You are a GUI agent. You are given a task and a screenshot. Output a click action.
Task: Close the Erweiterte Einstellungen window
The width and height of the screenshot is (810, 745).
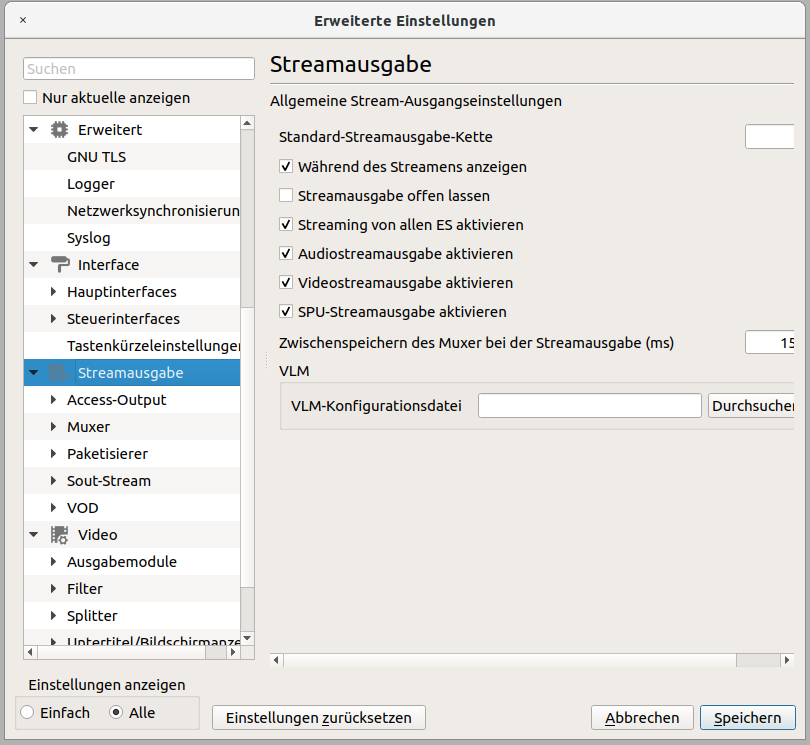point(23,20)
